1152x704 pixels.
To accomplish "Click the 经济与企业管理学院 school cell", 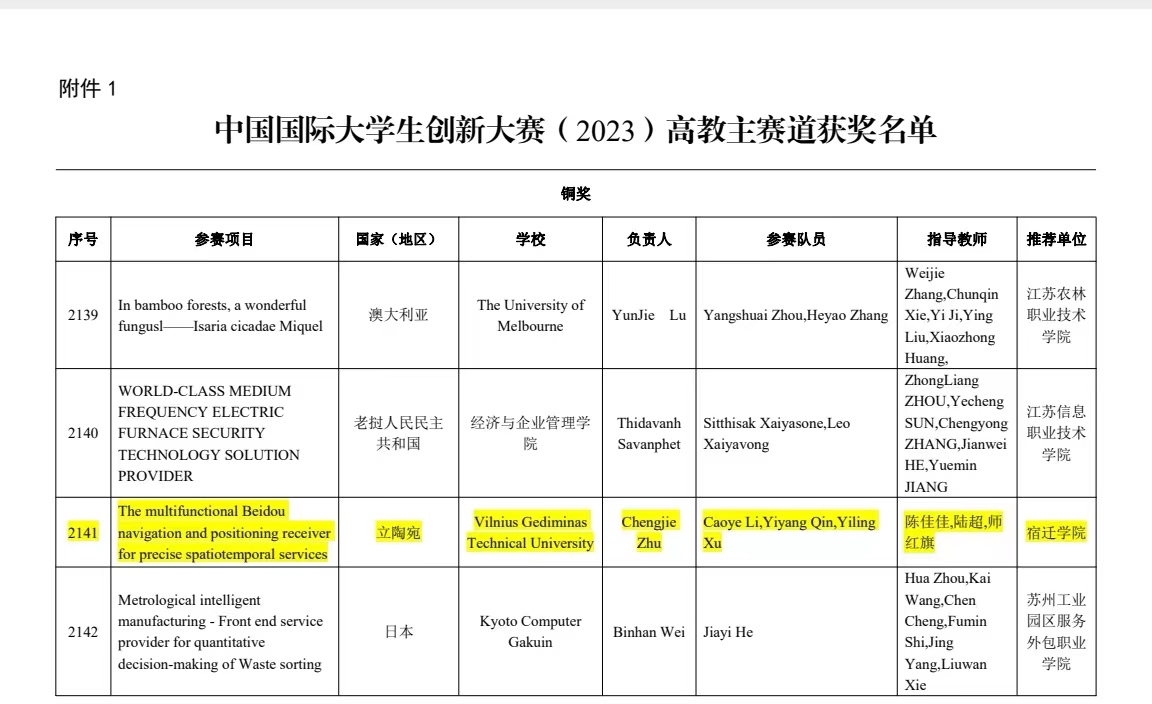I will coord(530,433).
